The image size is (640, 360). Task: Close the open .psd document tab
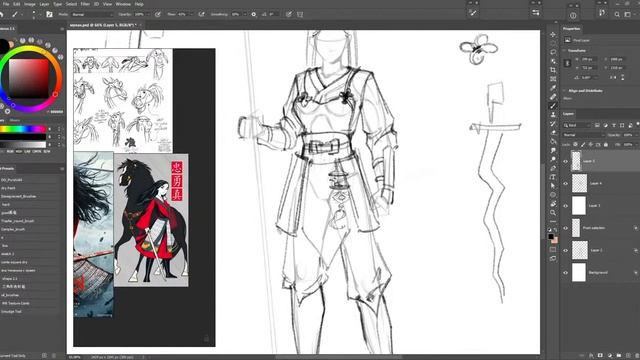(x=140, y=25)
